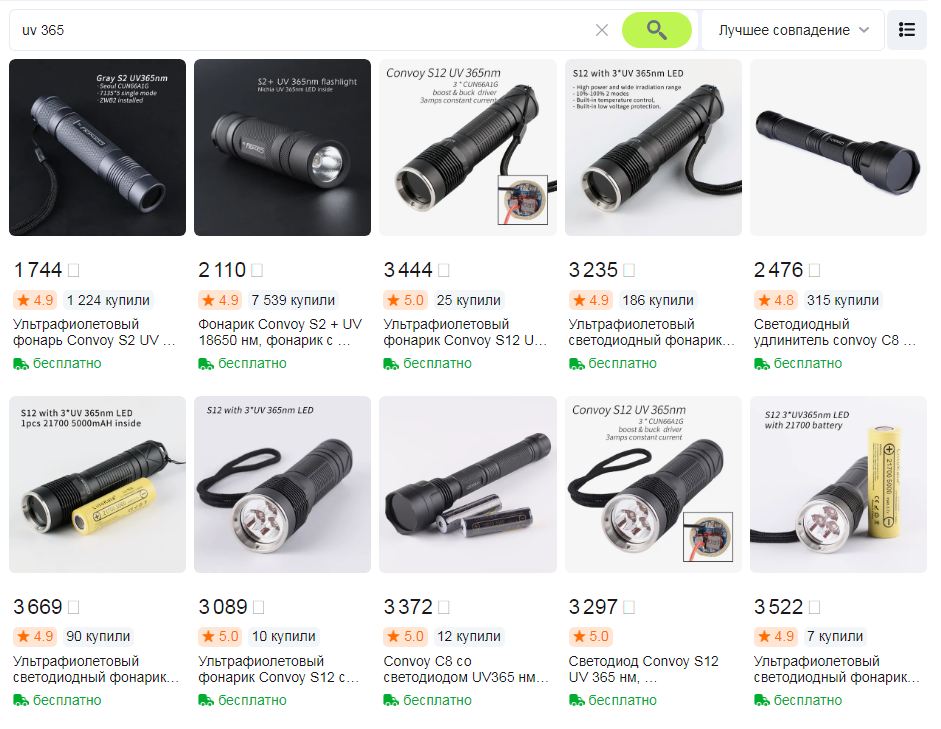Click the free delivery truck icon under price 1 744
941x729 pixels.
click(x=20, y=364)
